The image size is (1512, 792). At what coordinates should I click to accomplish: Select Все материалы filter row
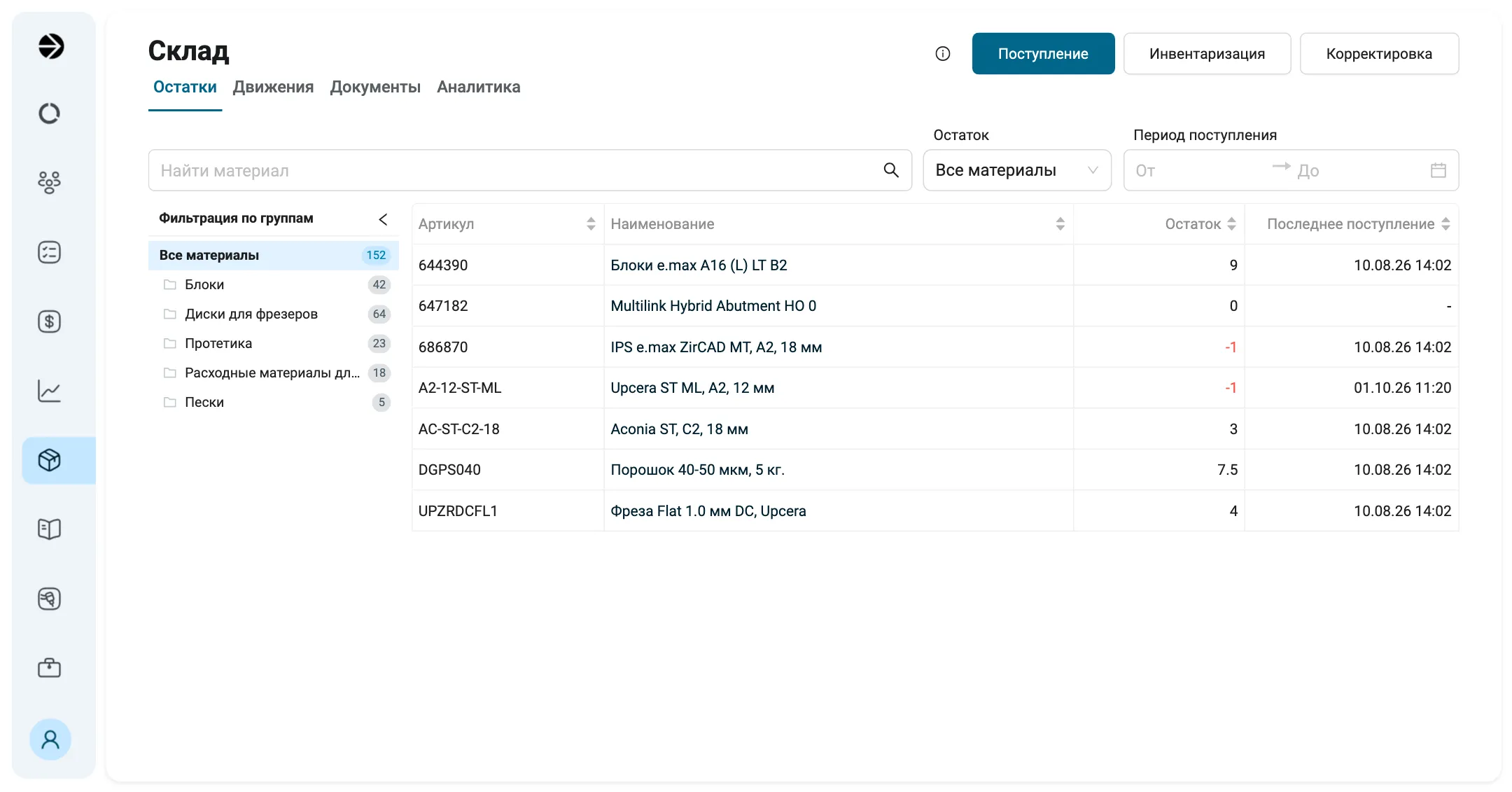[x=274, y=256]
